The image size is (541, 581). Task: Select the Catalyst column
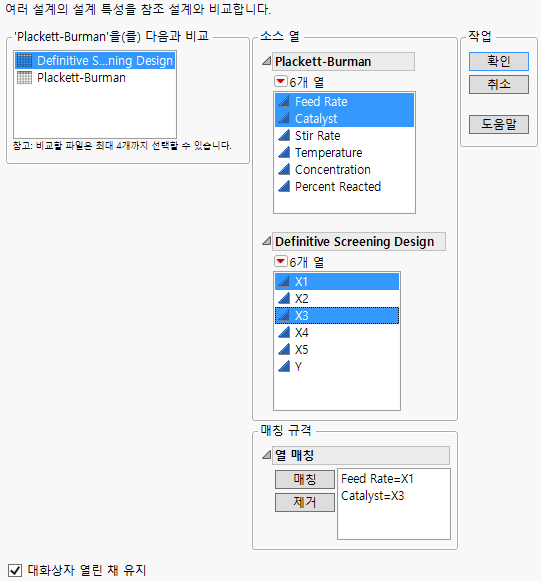(344, 118)
